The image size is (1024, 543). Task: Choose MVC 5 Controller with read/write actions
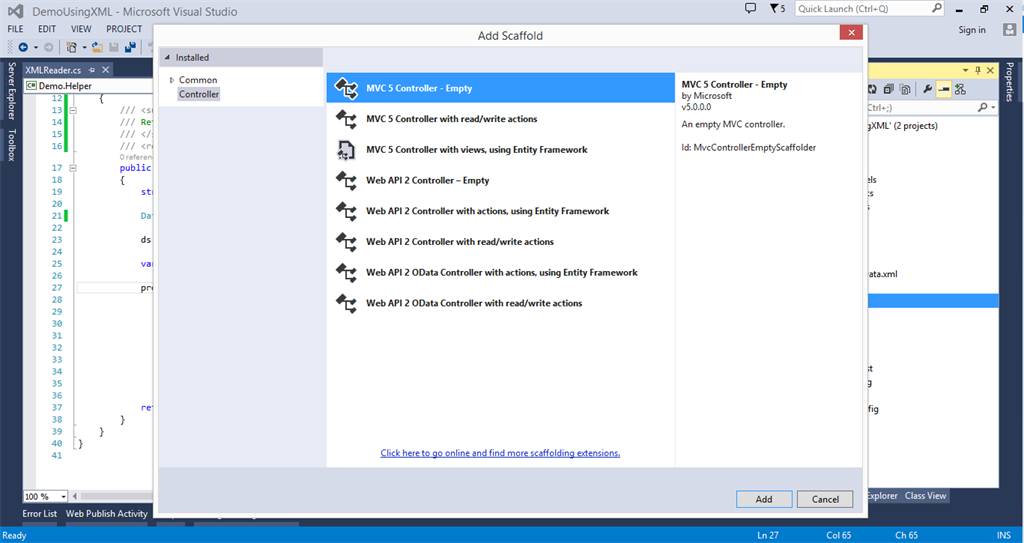(x=500, y=119)
